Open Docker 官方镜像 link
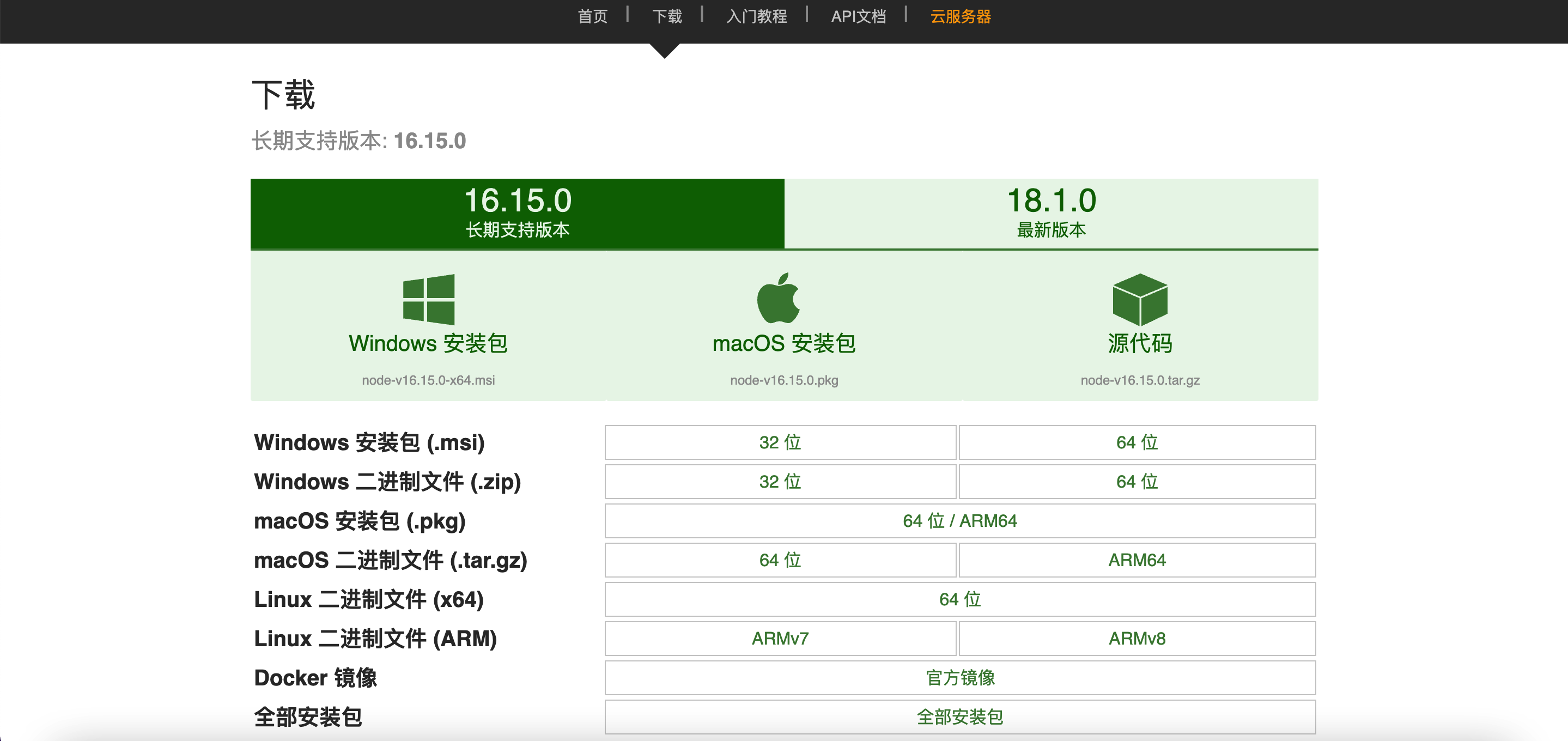This screenshot has height=741, width=1568. point(959,678)
